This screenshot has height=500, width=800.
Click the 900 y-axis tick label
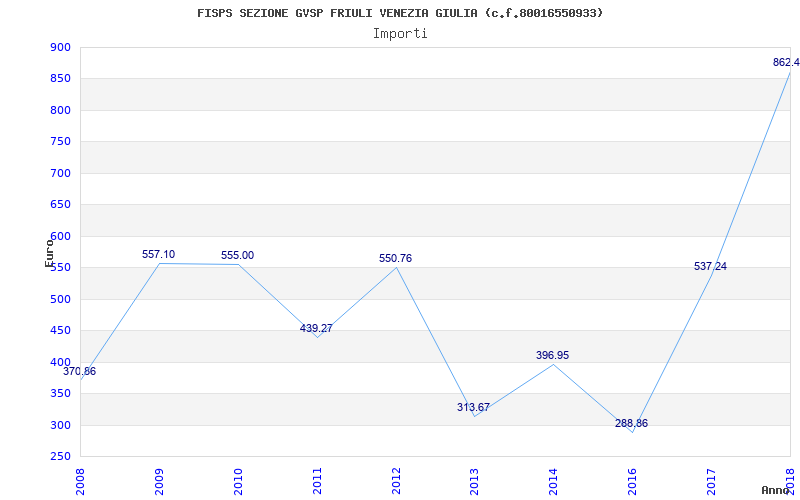pyautogui.click(x=60, y=47)
